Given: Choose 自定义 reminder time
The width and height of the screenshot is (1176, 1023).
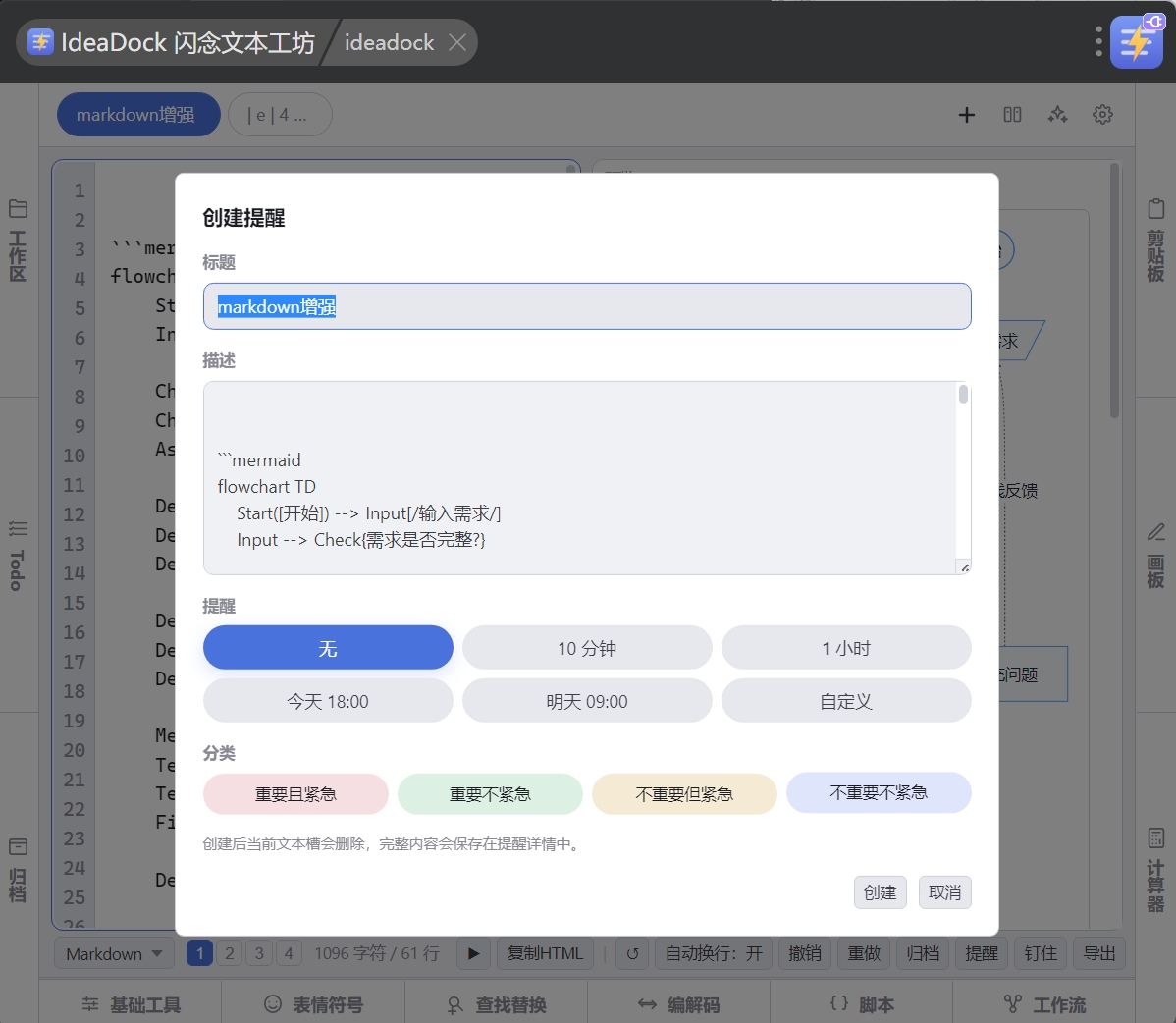Looking at the screenshot, I should [x=846, y=701].
